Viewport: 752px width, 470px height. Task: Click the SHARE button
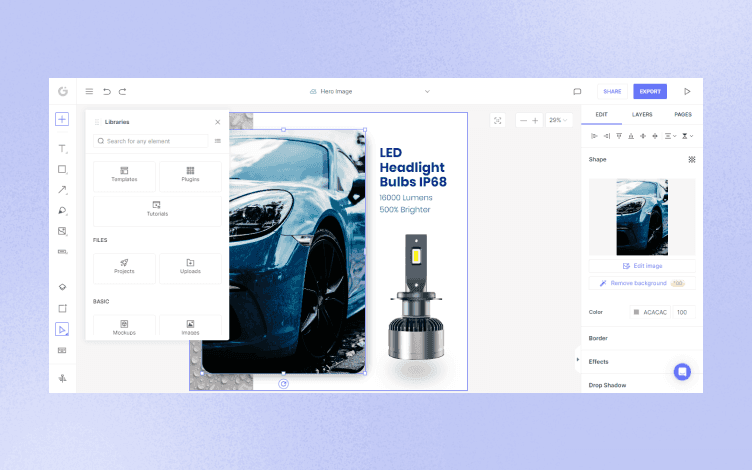612,91
